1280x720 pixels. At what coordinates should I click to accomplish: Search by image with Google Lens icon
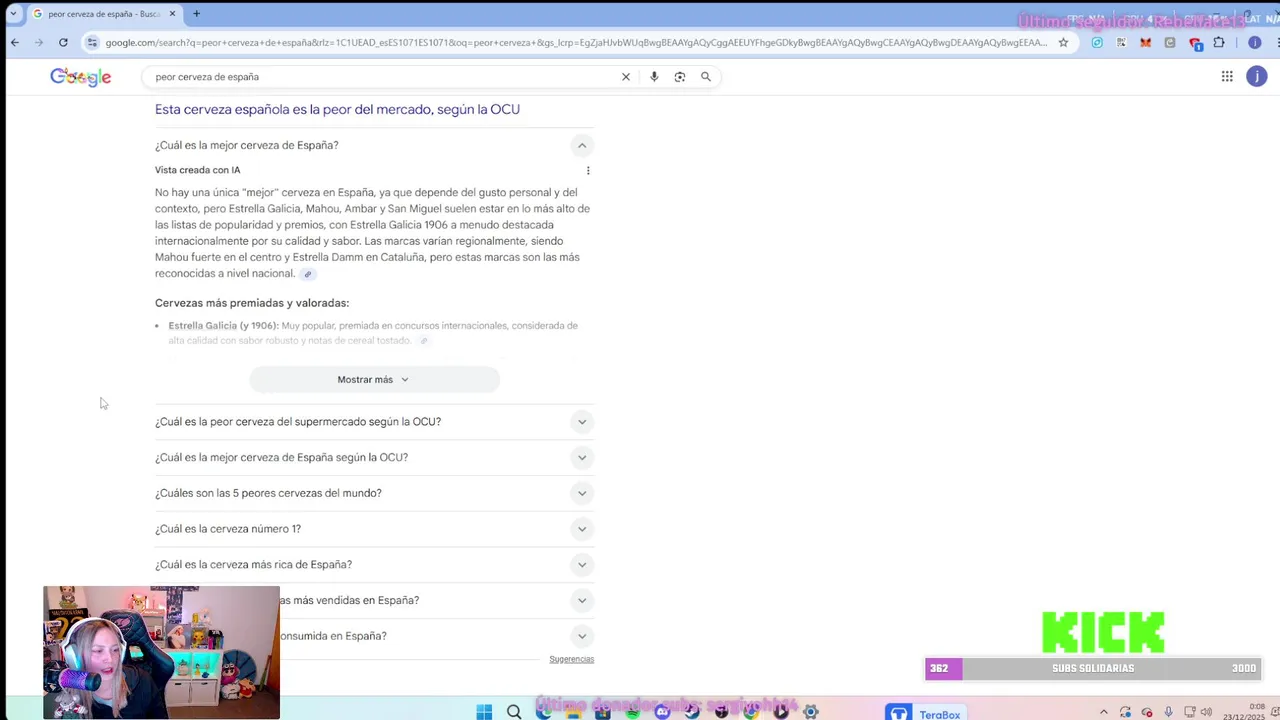[x=680, y=77]
